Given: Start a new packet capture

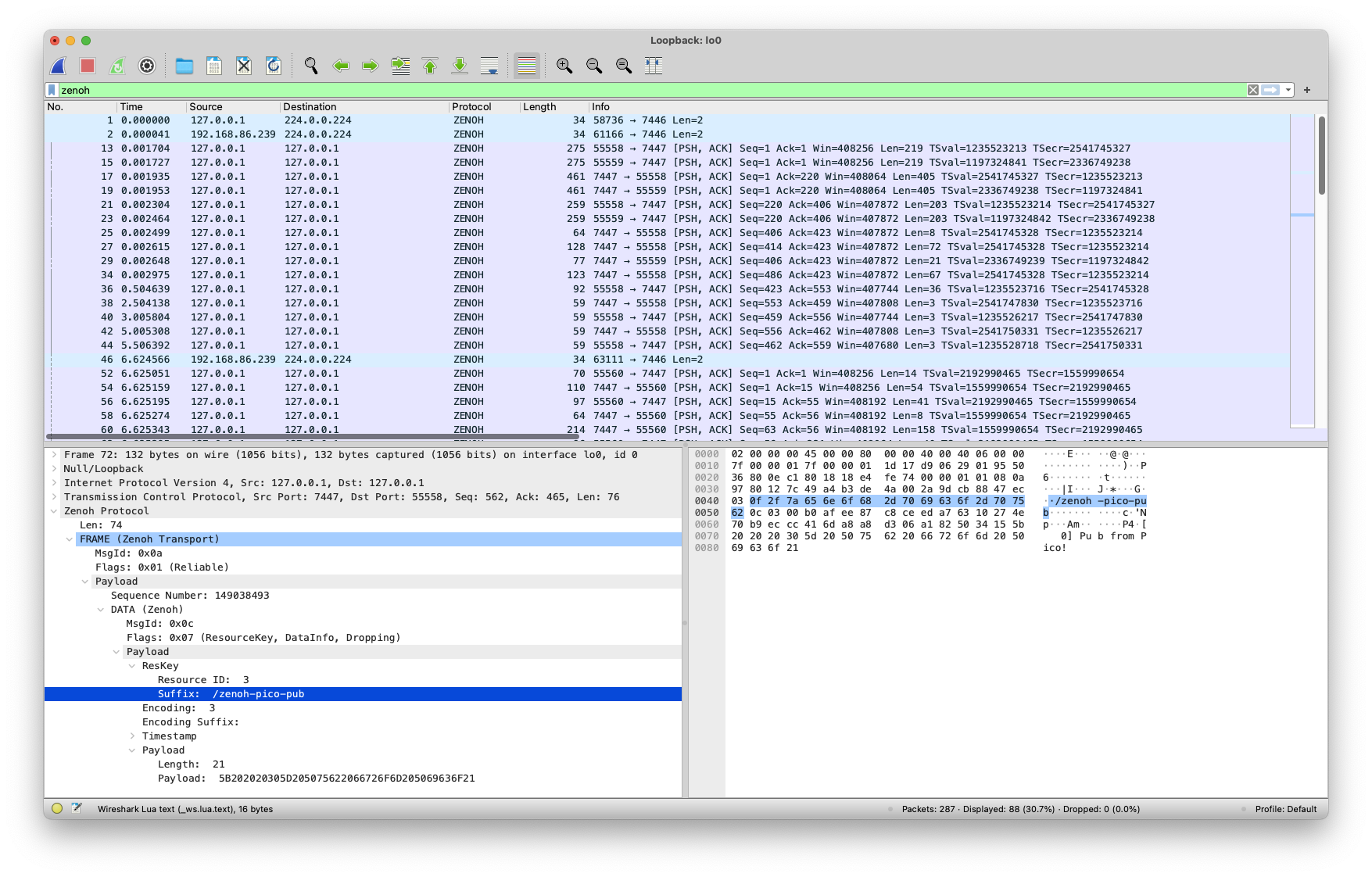Looking at the screenshot, I should [x=56, y=66].
